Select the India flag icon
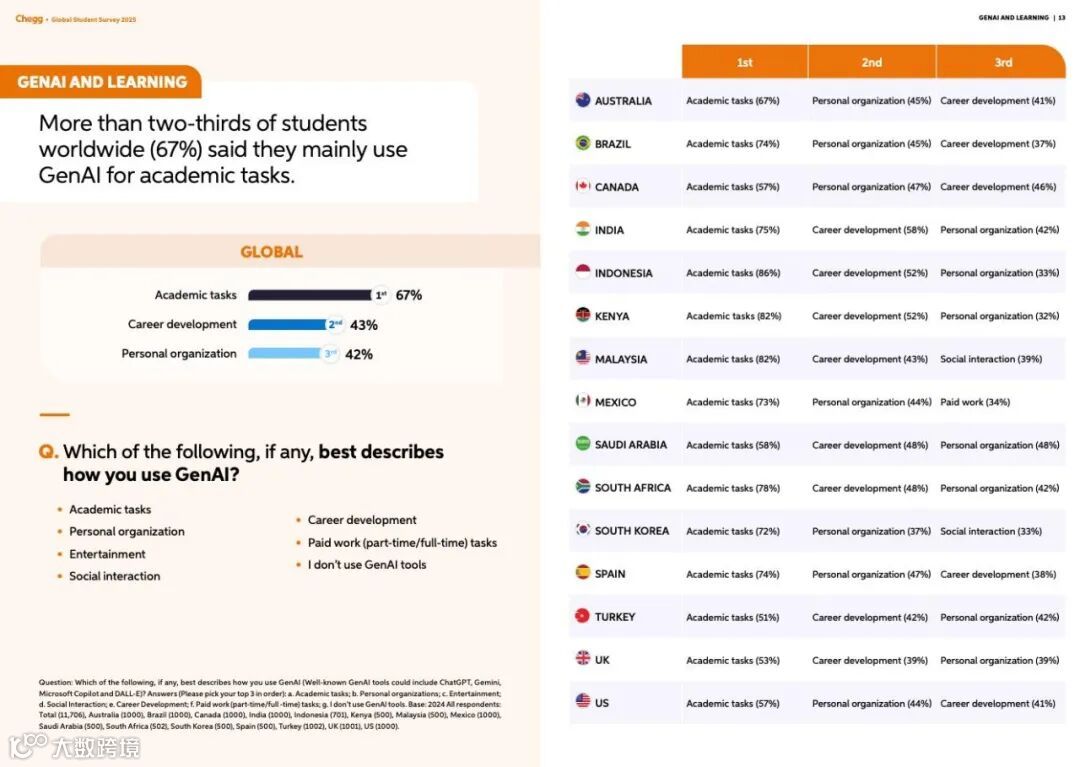The width and height of the screenshot is (1080, 767). 583,229
